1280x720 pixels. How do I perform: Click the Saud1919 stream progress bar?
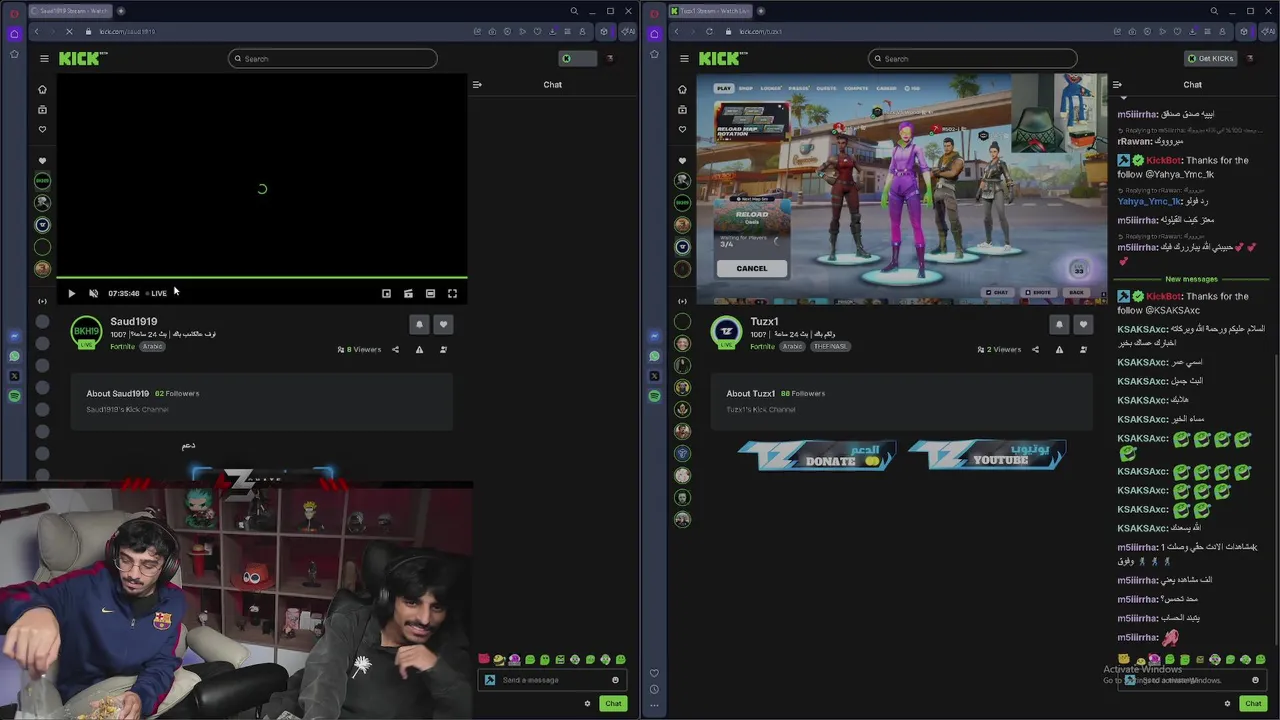pyautogui.click(x=262, y=277)
